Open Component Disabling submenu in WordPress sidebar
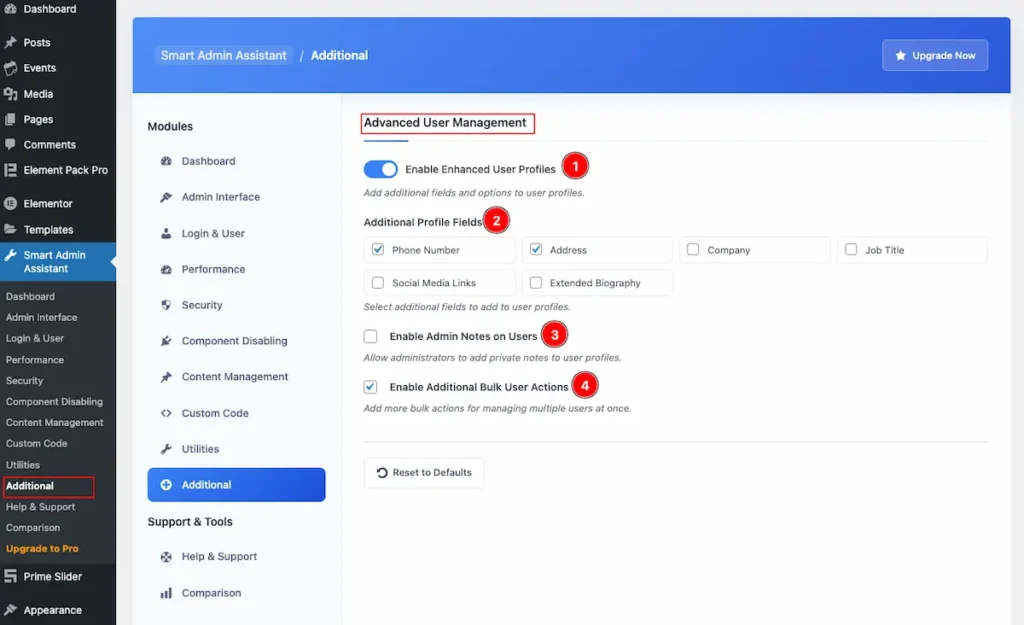 (54, 402)
